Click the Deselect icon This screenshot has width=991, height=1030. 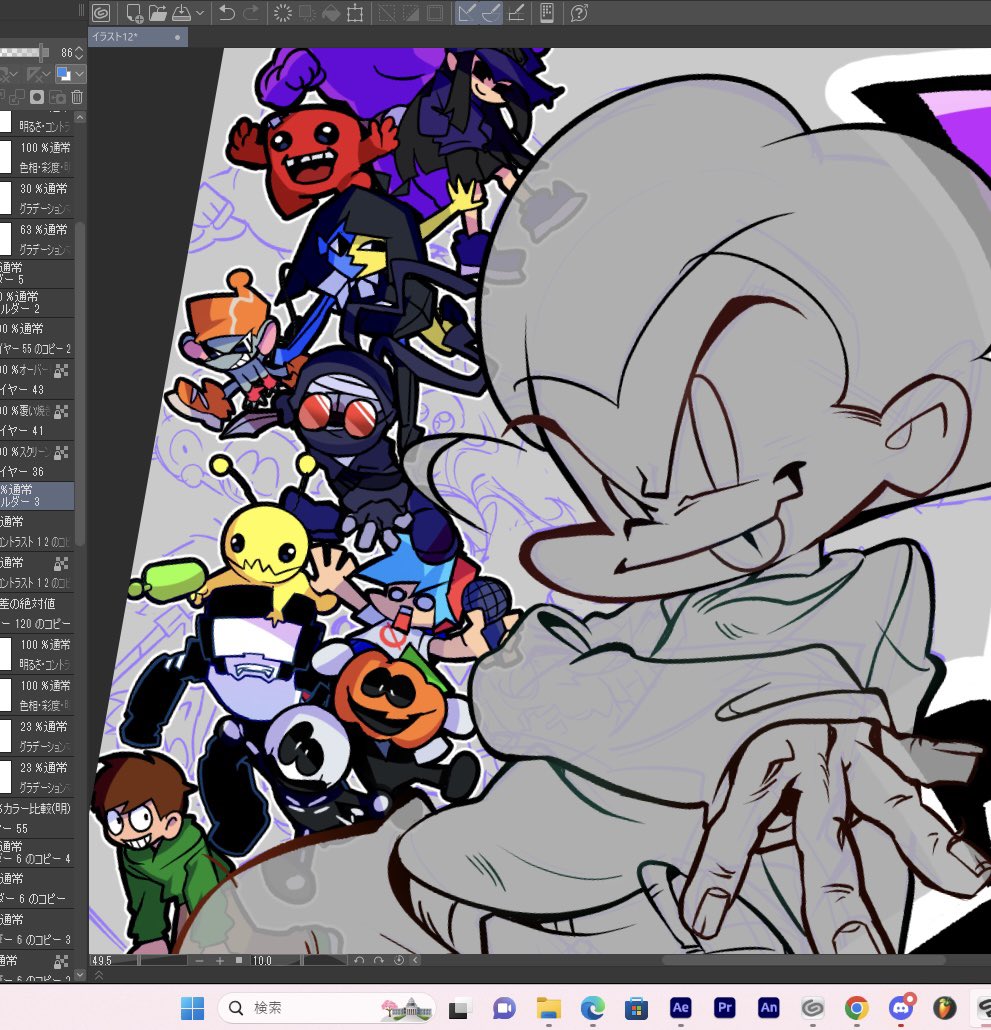coord(387,12)
